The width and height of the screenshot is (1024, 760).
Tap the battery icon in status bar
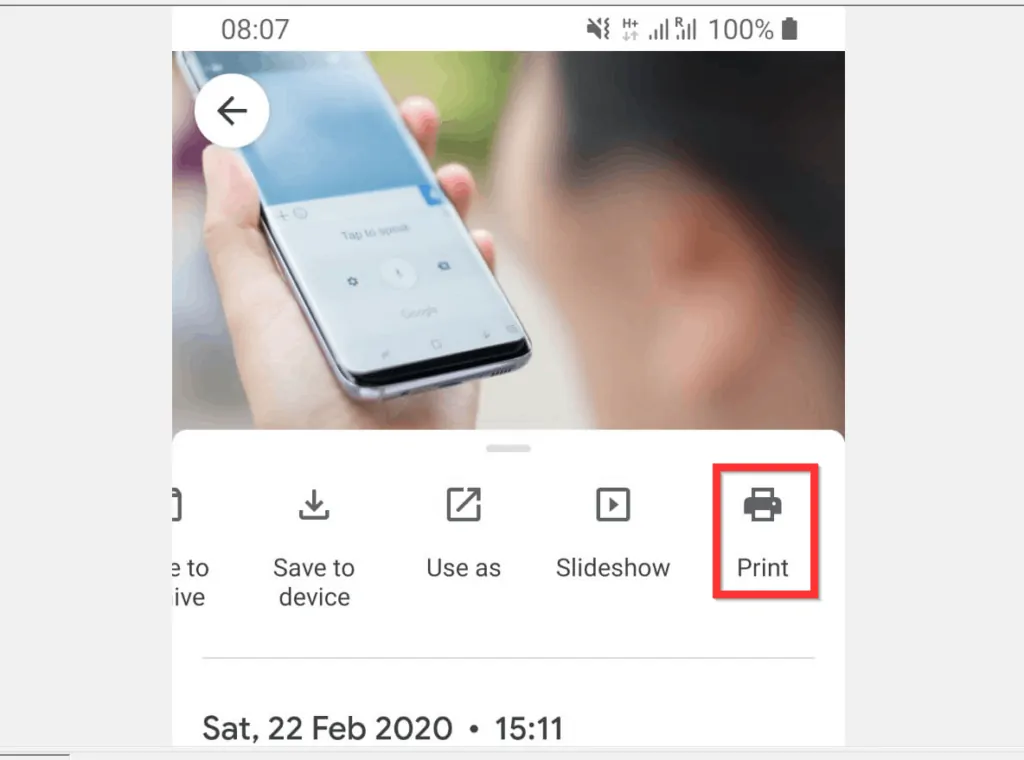790,29
